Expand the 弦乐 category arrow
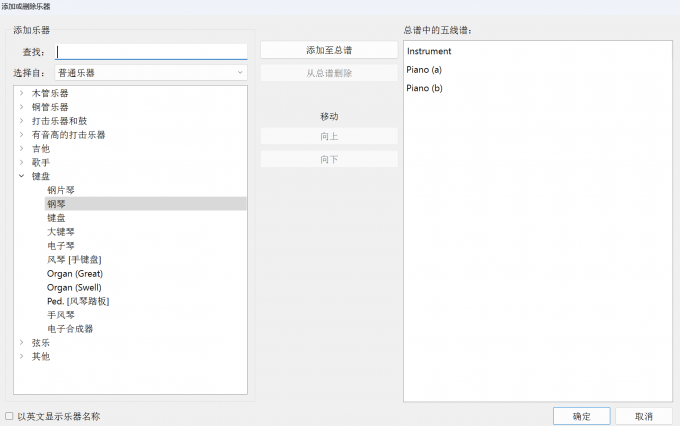 tap(21, 342)
